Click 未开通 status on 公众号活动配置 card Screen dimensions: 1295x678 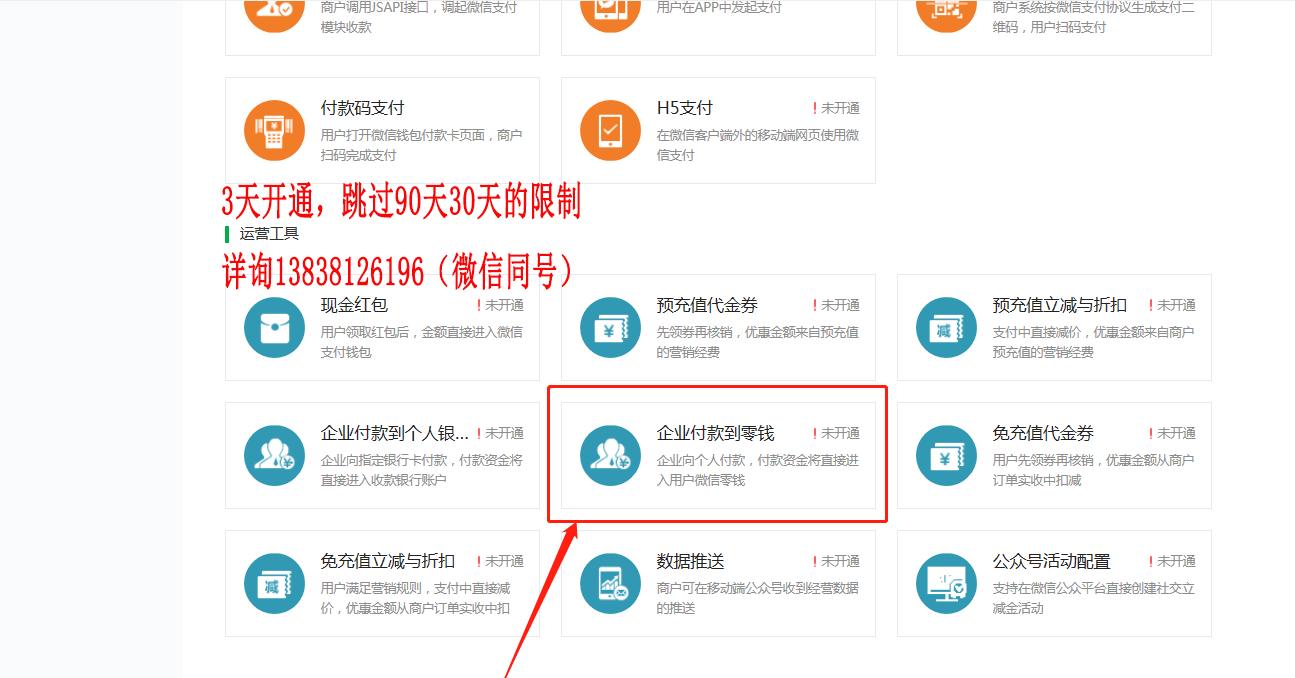(1172, 561)
